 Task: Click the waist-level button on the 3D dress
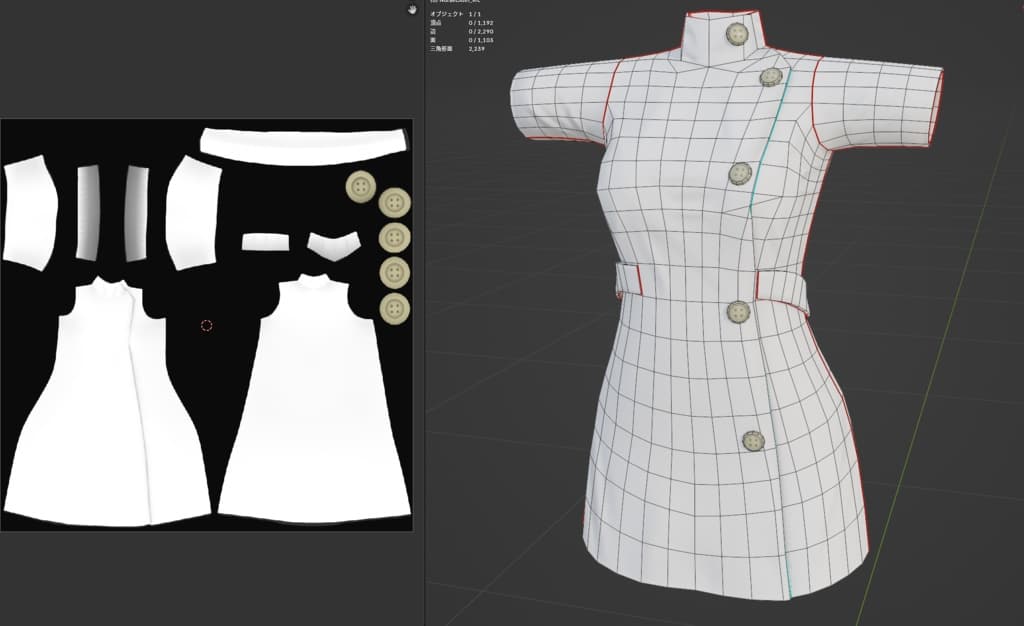(x=739, y=312)
